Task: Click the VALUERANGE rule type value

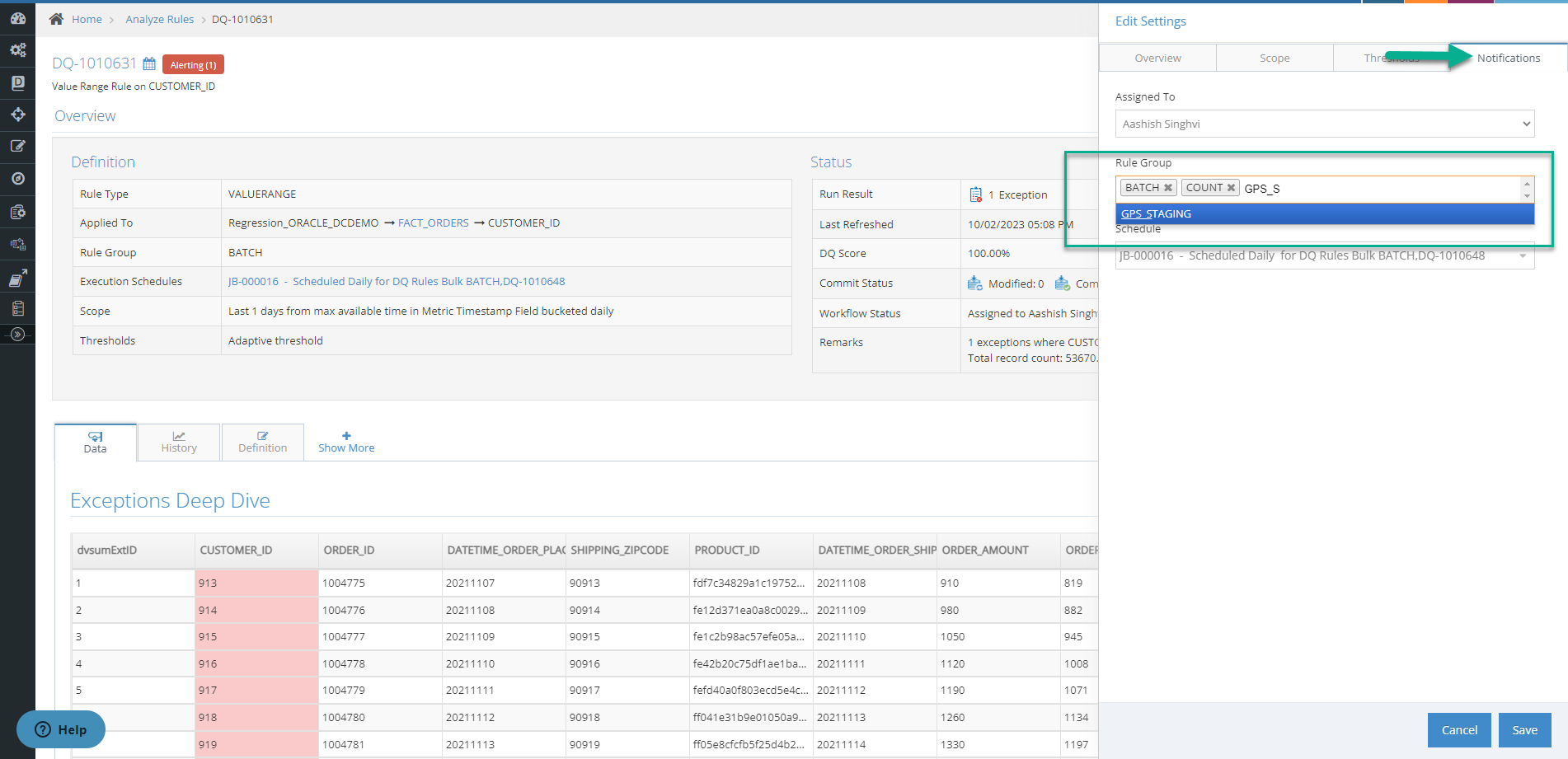Action: 262,194
